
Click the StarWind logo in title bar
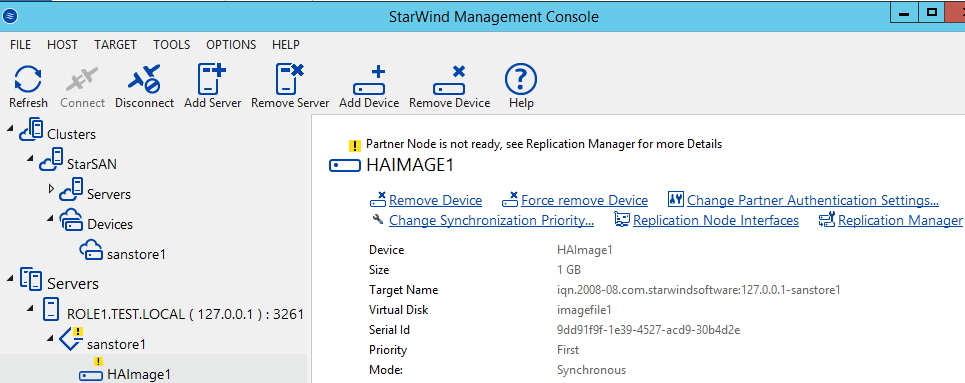click(x=9, y=16)
